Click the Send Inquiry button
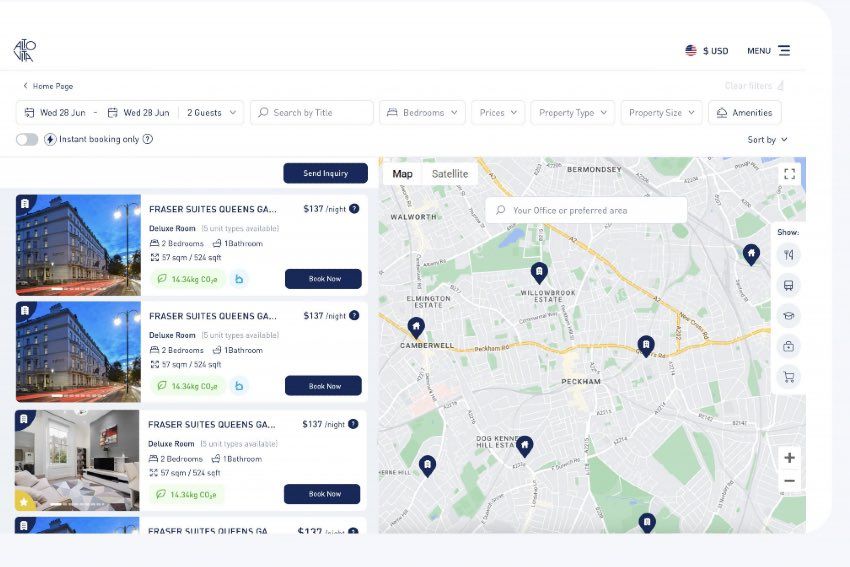The height and width of the screenshot is (567, 850). [325, 173]
